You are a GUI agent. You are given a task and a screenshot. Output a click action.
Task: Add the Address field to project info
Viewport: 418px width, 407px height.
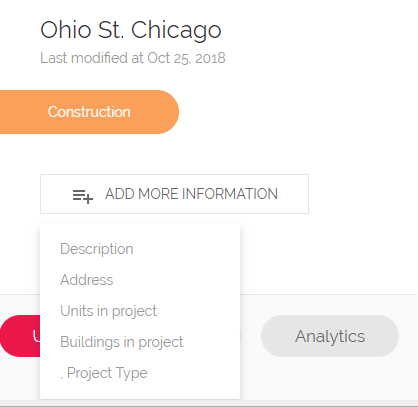pyautogui.click(x=87, y=280)
